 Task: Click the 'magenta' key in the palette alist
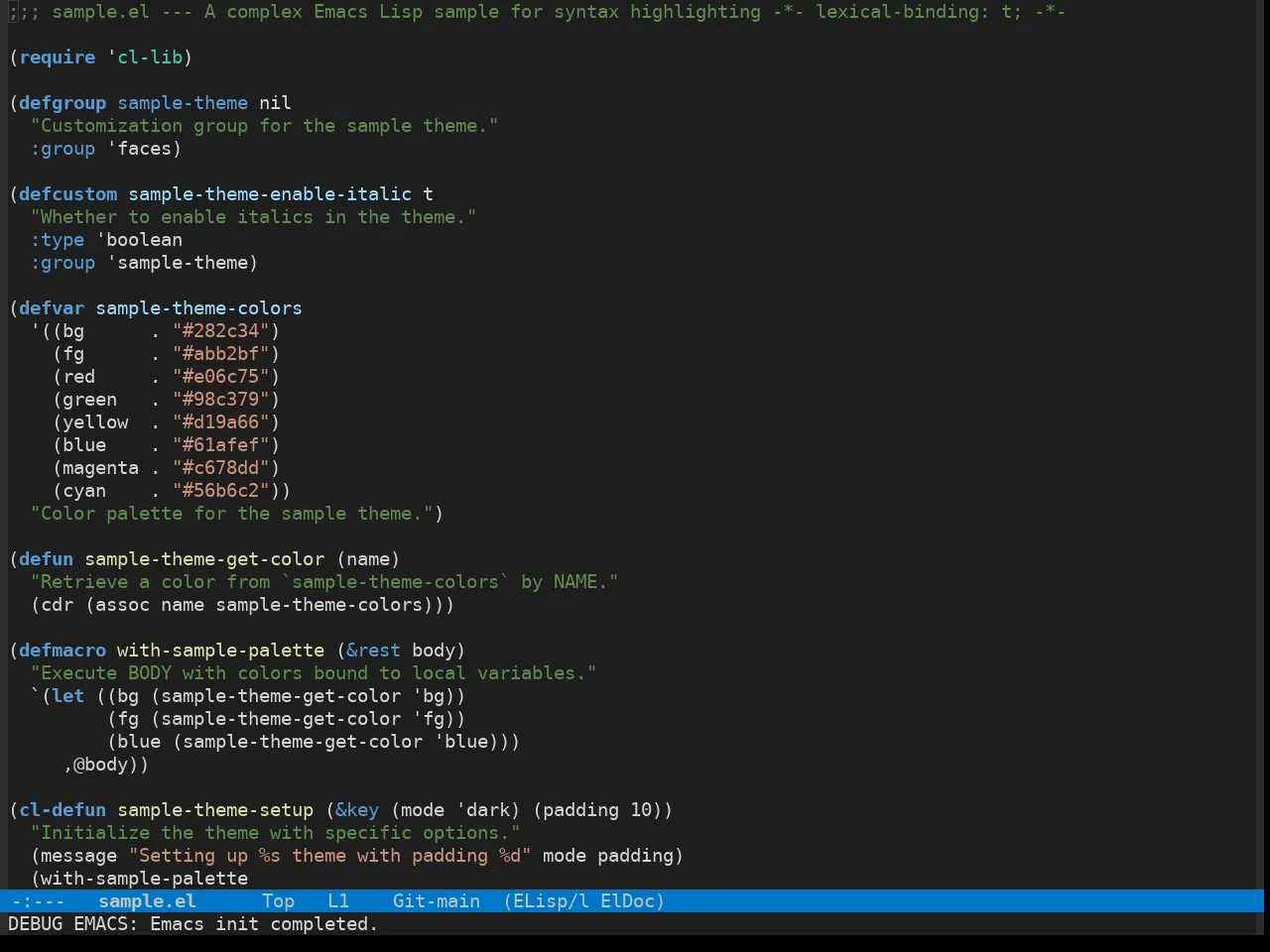coord(101,467)
